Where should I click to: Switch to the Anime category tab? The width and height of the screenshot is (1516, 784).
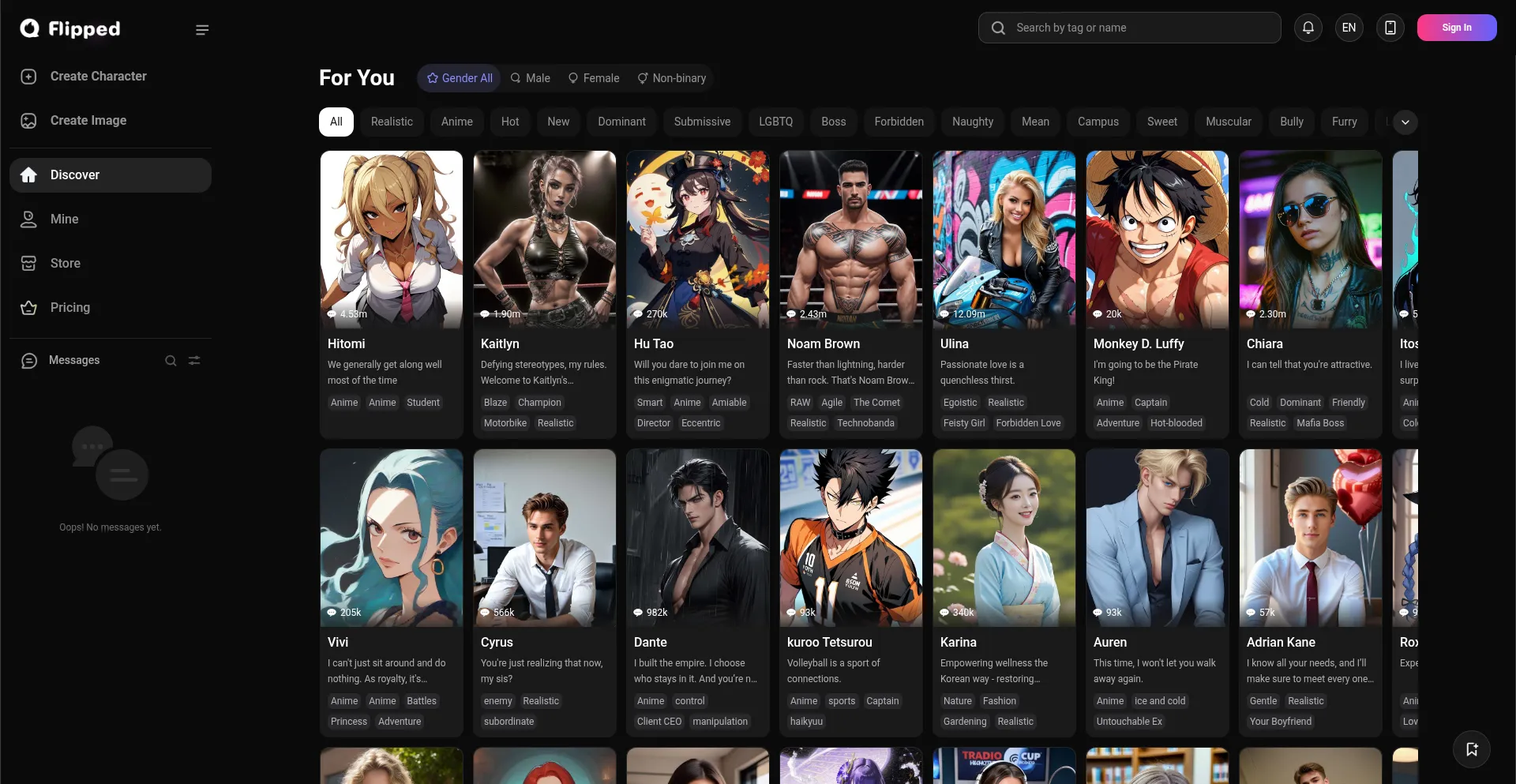(x=456, y=122)
